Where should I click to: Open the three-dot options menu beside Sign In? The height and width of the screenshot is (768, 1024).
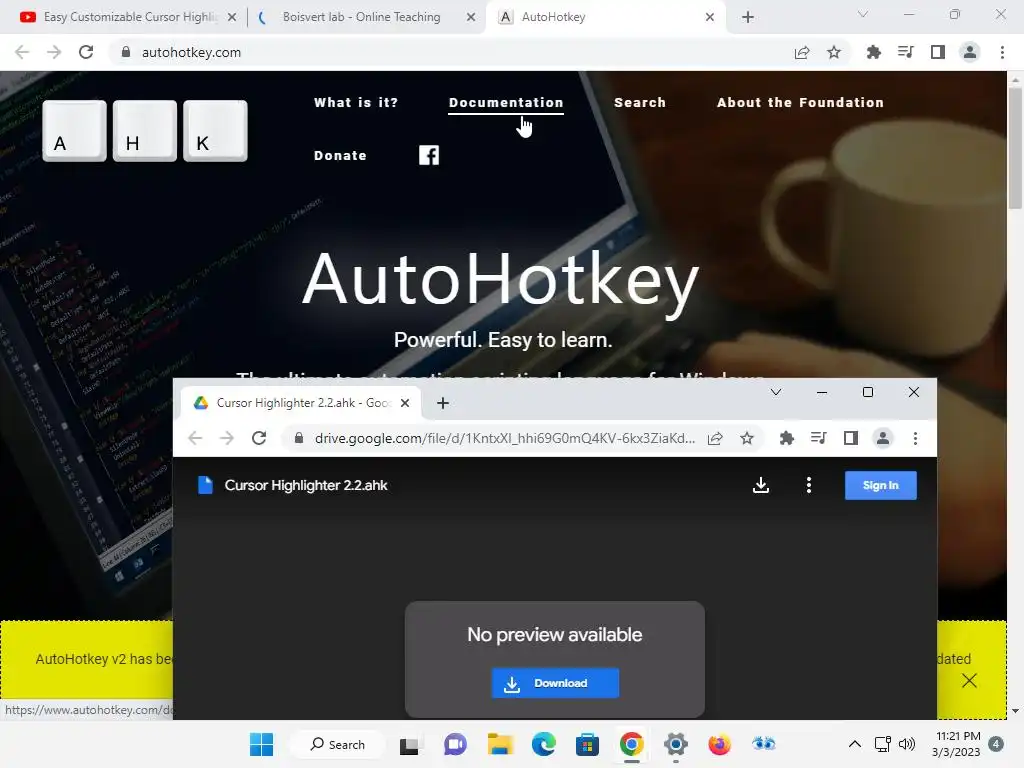tap(808, 485)
